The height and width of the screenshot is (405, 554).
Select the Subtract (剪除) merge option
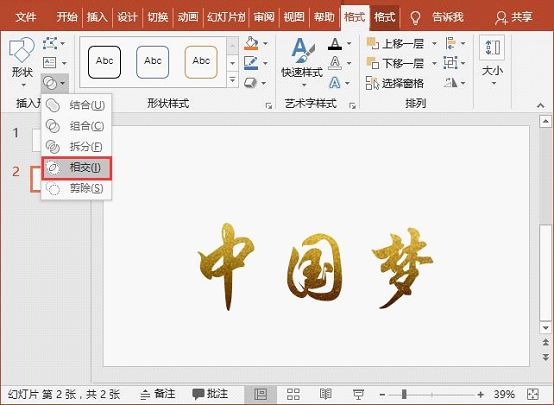click(x=77, y=188)
